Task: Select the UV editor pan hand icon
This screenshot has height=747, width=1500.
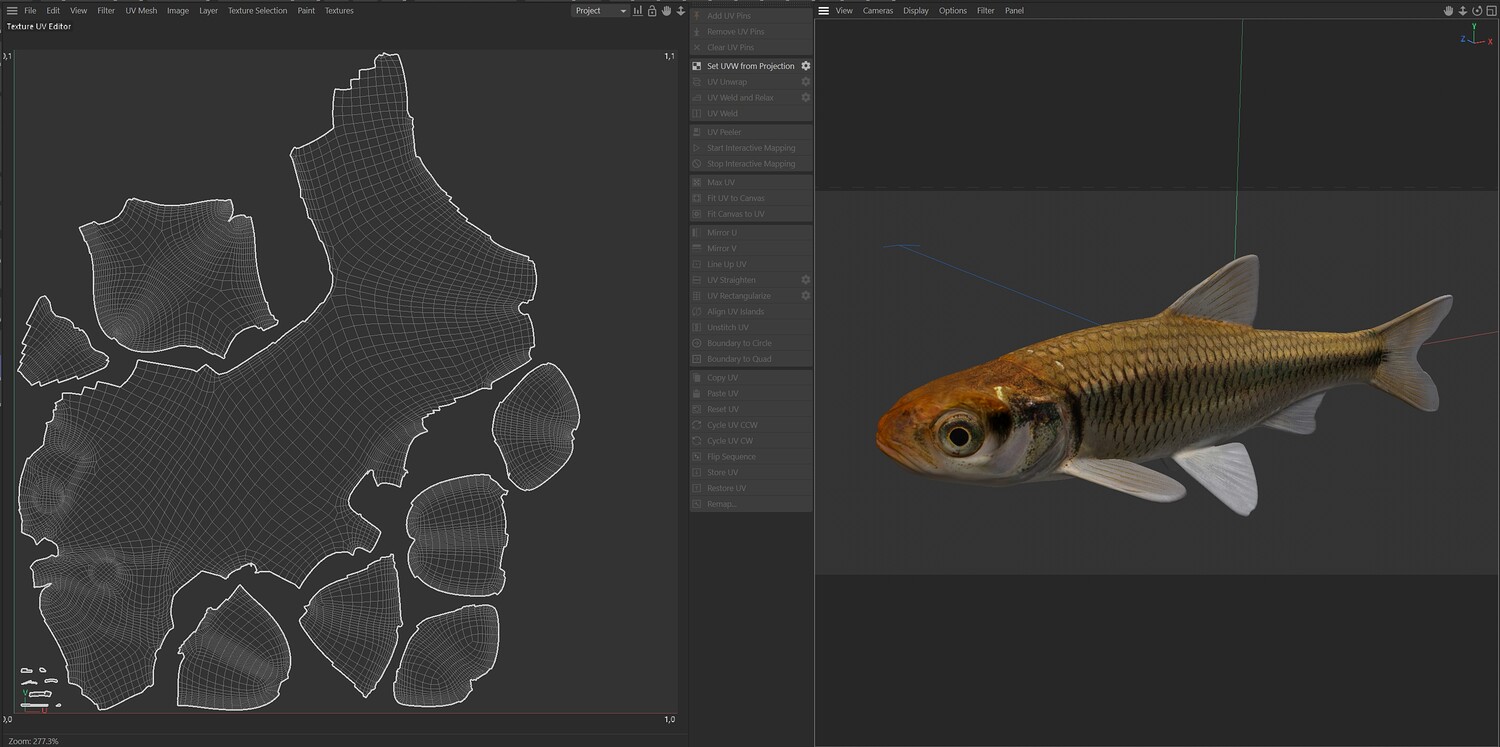Action: coord(666,10)
